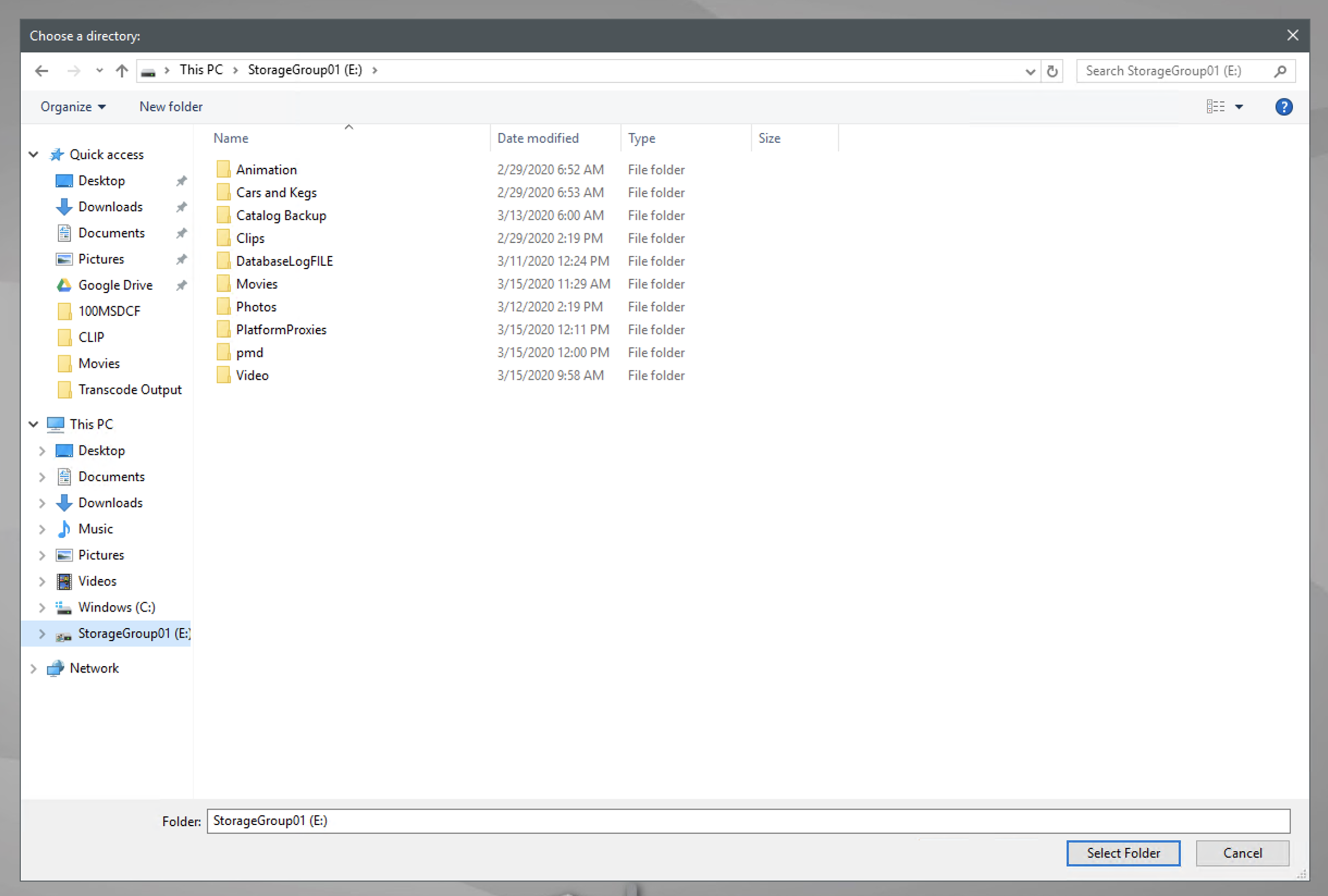Image resolution: width=1328 pixels, height=896 pixels.
Task: Expand the Music node
Action: click(42, 530)
